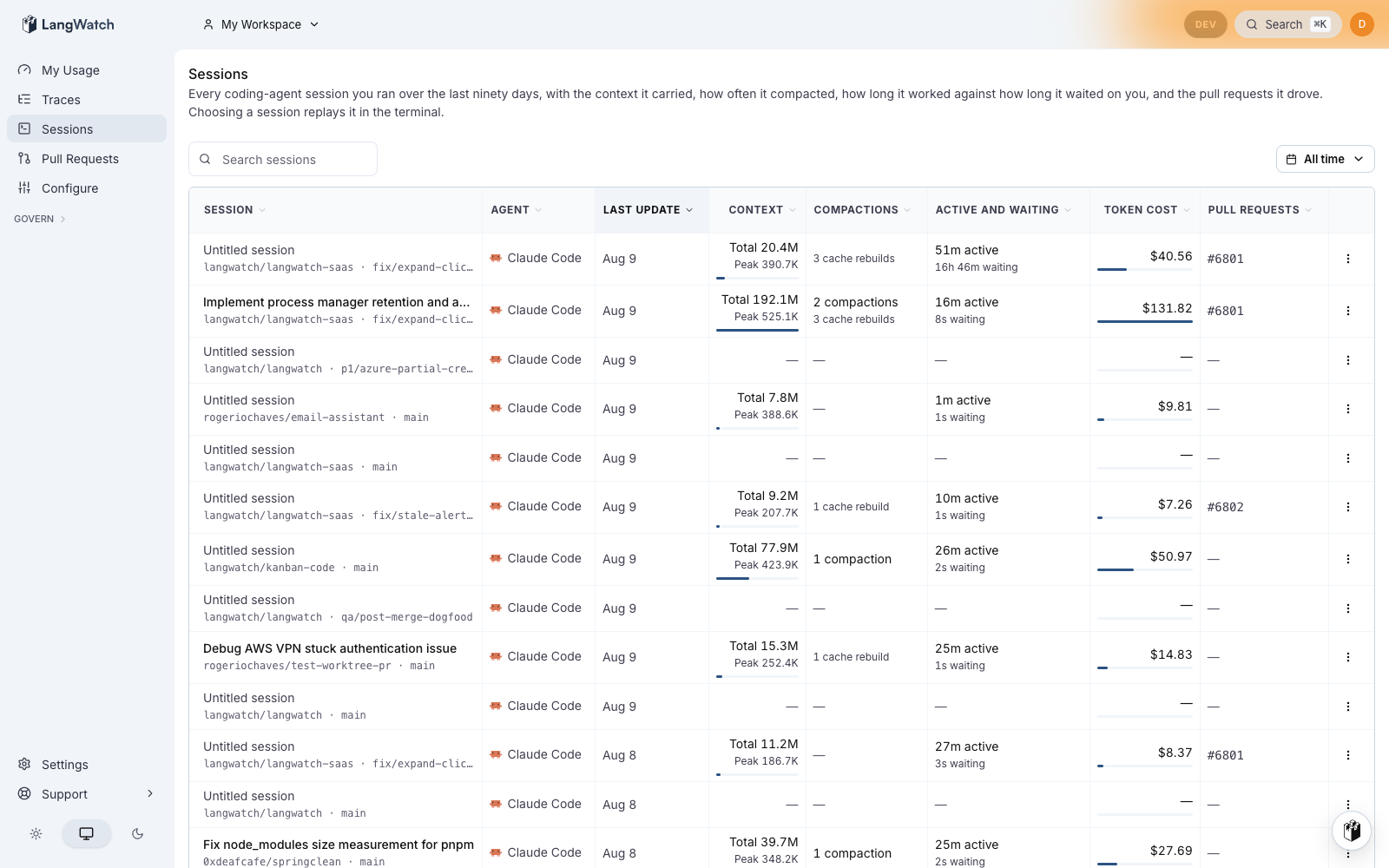Open the Search command button
The width and height of the screenshot is (1389, 868).
tap(1288, 24)
